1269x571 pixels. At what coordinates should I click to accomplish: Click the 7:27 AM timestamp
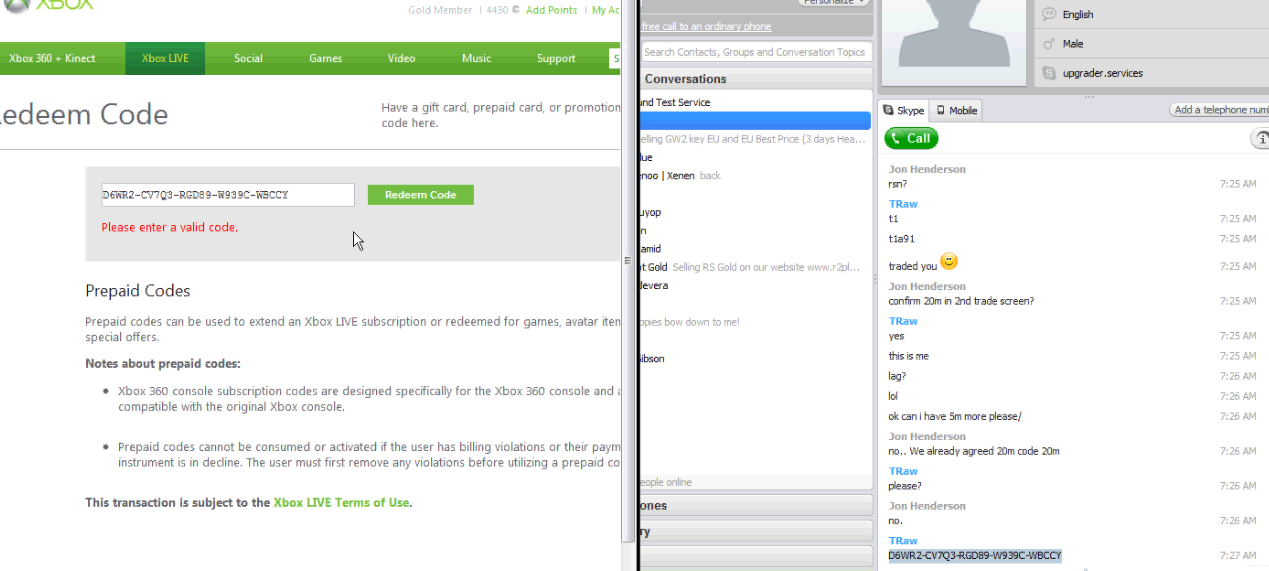click(x=1238, y=555)
